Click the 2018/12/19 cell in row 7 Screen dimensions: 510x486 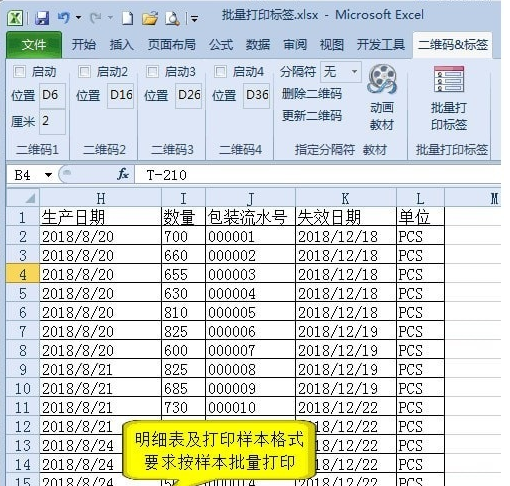[346, 331]
